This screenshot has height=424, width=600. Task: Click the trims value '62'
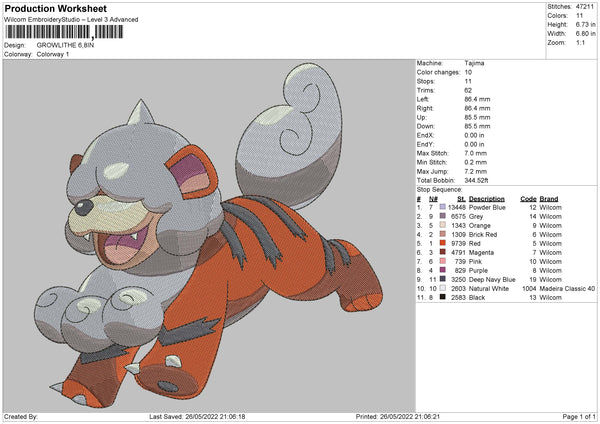(468, 90)
